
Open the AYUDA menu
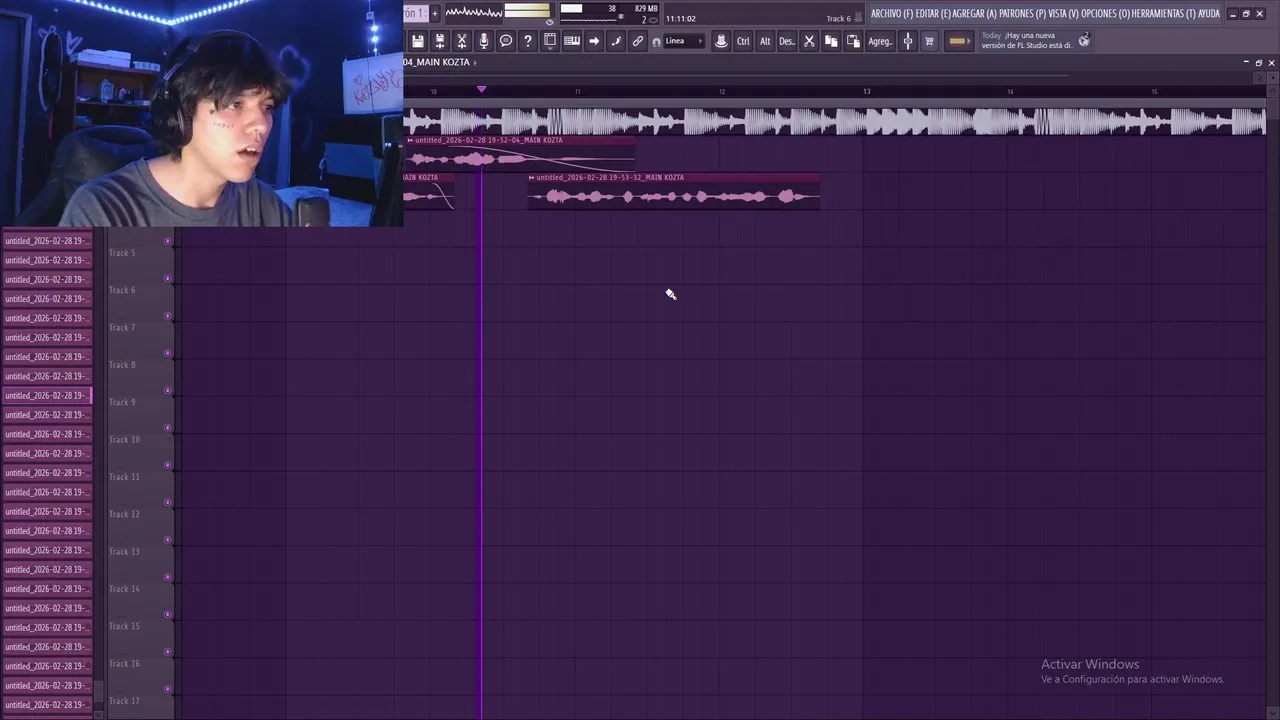point(1209,14)
